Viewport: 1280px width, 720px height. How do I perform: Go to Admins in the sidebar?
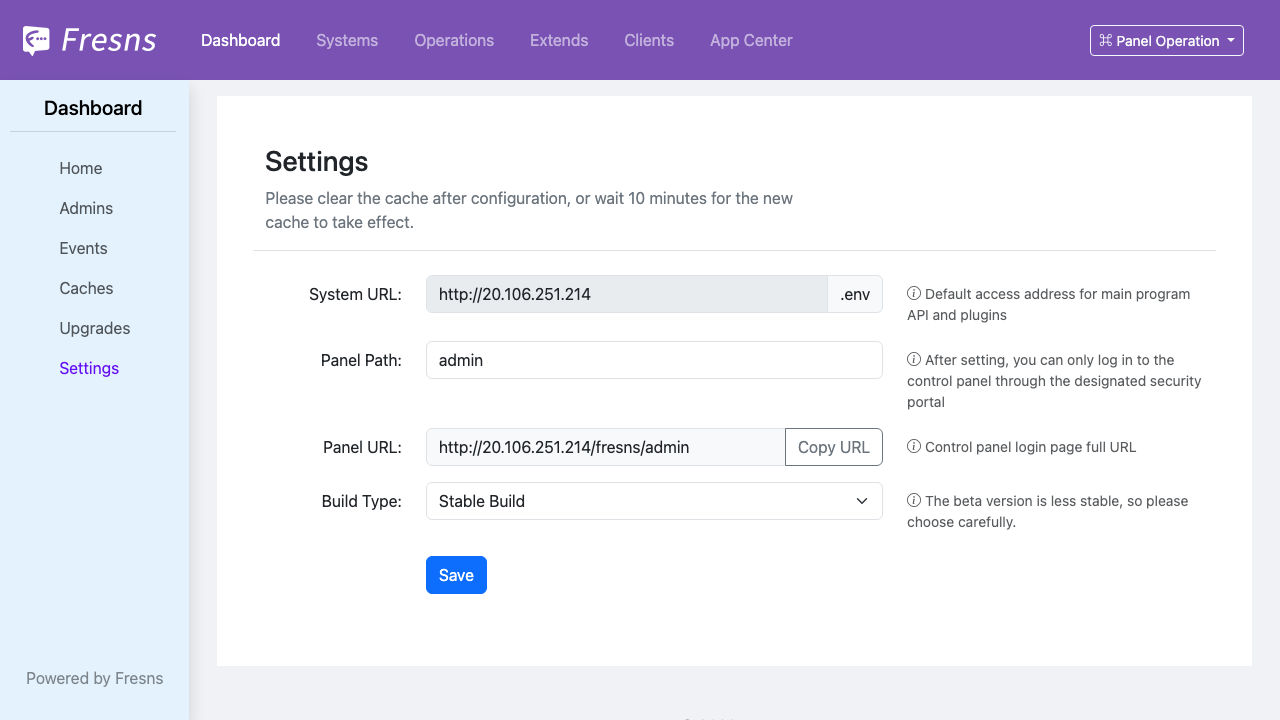click(x=86, y=208)
